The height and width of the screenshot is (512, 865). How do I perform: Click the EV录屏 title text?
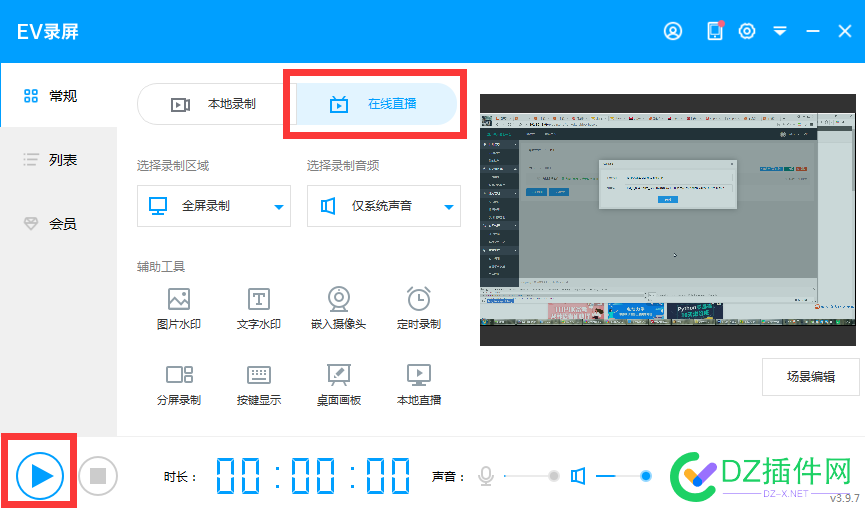pos(48,31)
